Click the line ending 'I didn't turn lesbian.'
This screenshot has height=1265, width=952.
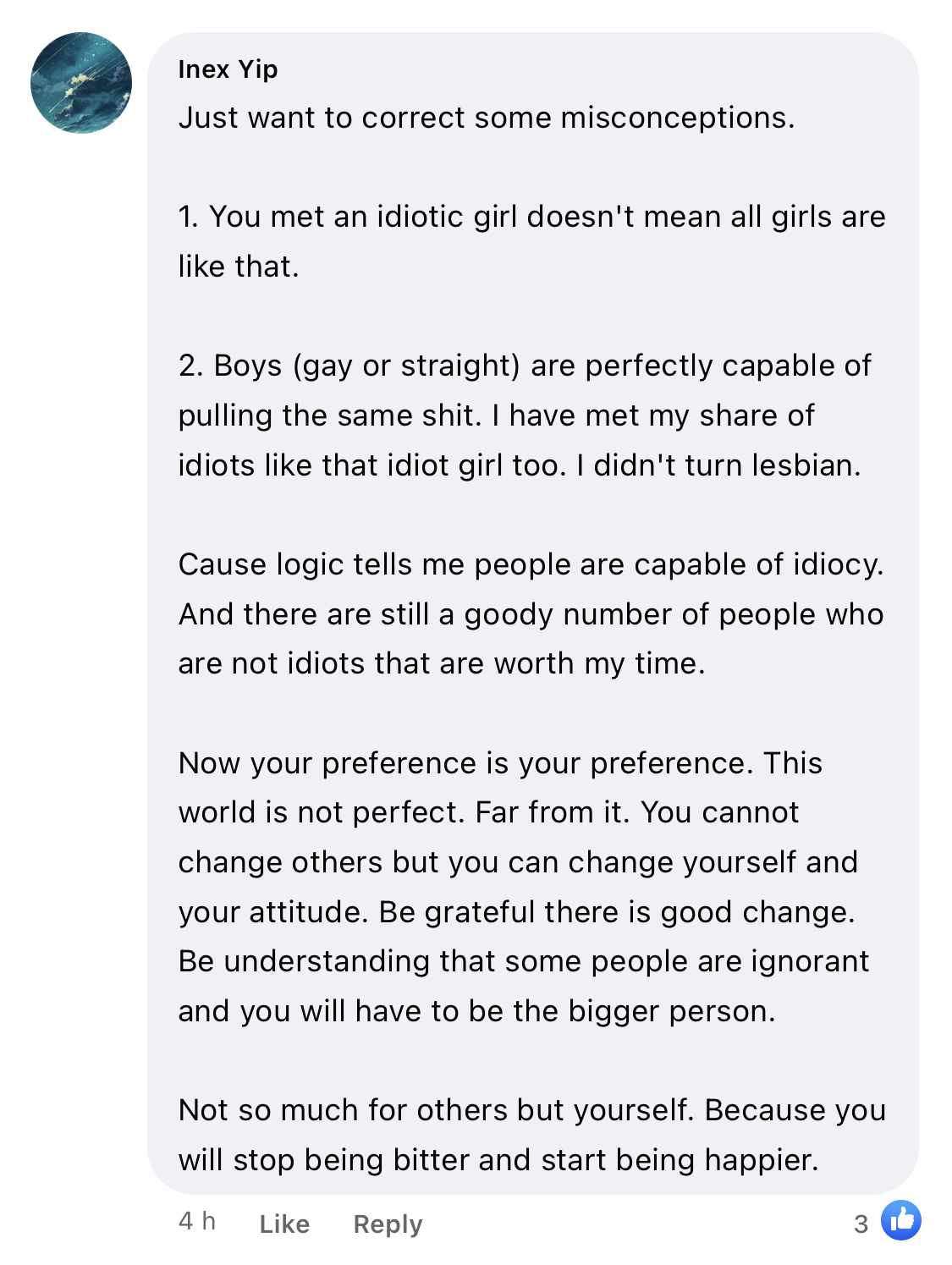tap(520, 465)
